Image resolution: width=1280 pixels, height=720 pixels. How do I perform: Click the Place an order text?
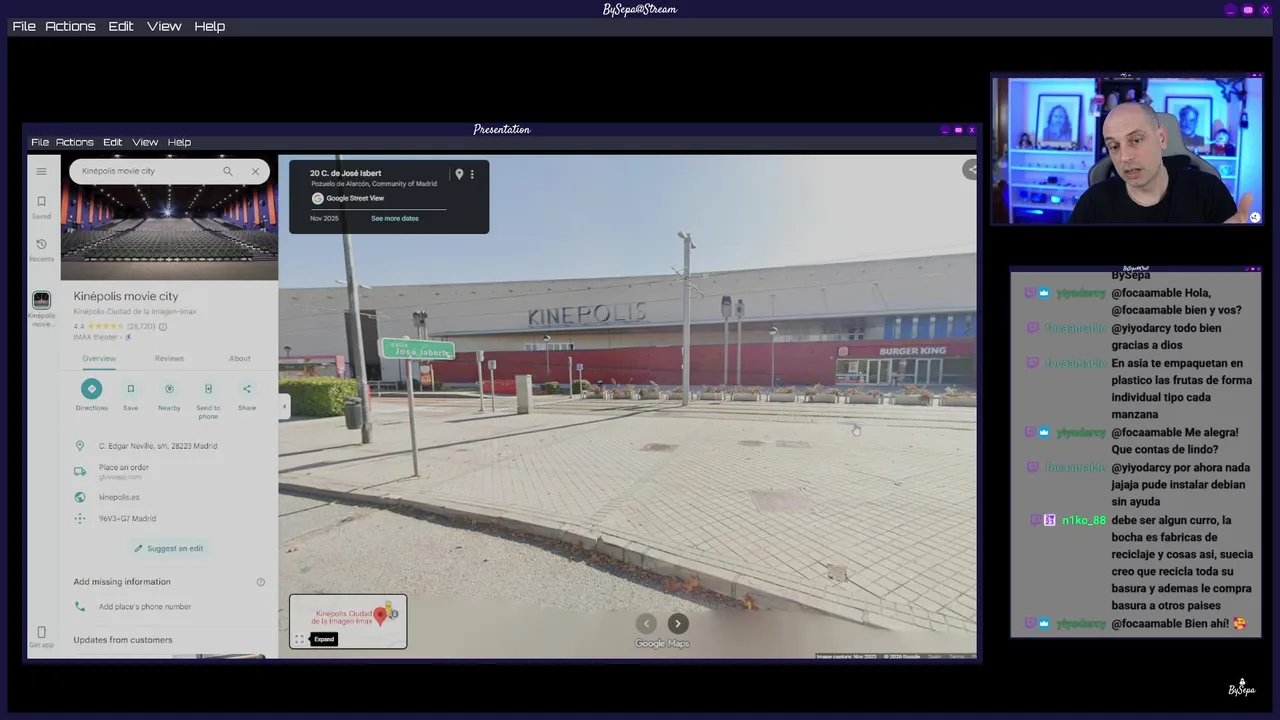click(x=124, y=467)
